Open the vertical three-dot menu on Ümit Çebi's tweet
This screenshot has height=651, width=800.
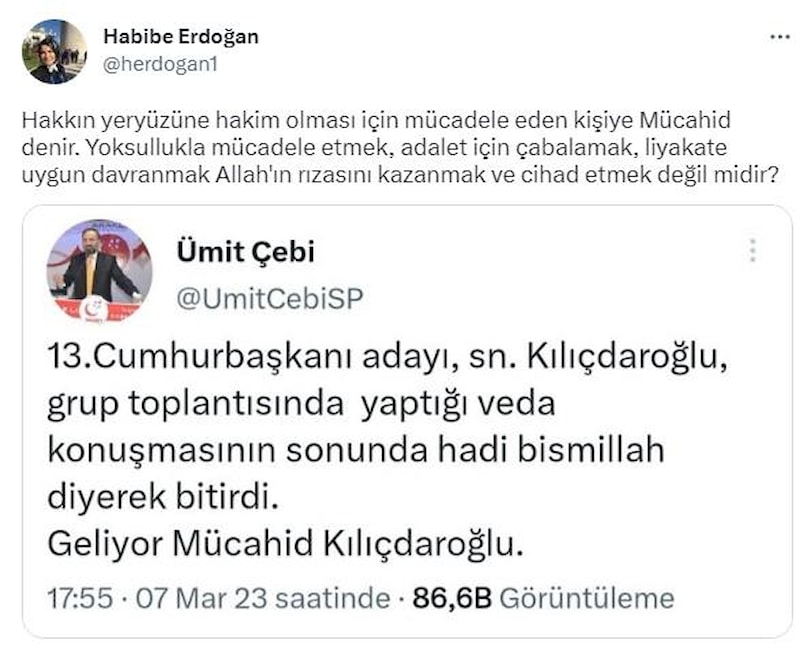(753, 251)
